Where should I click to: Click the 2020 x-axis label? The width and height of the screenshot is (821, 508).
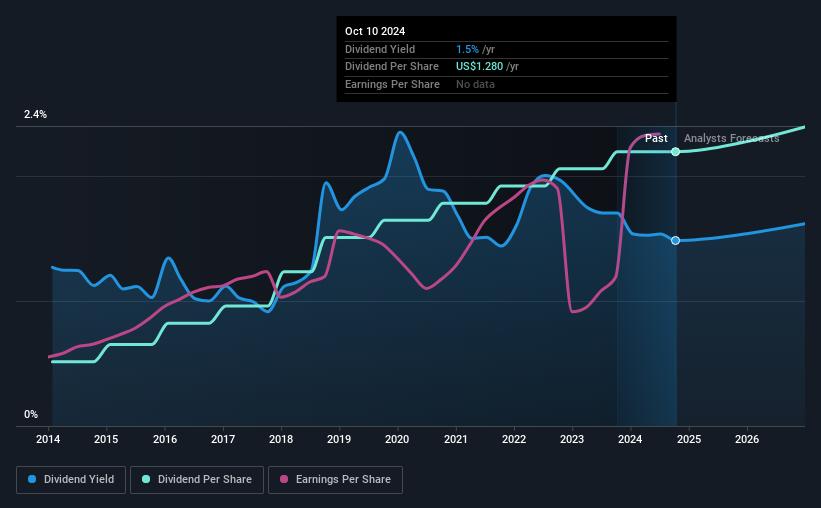(397, 439)
